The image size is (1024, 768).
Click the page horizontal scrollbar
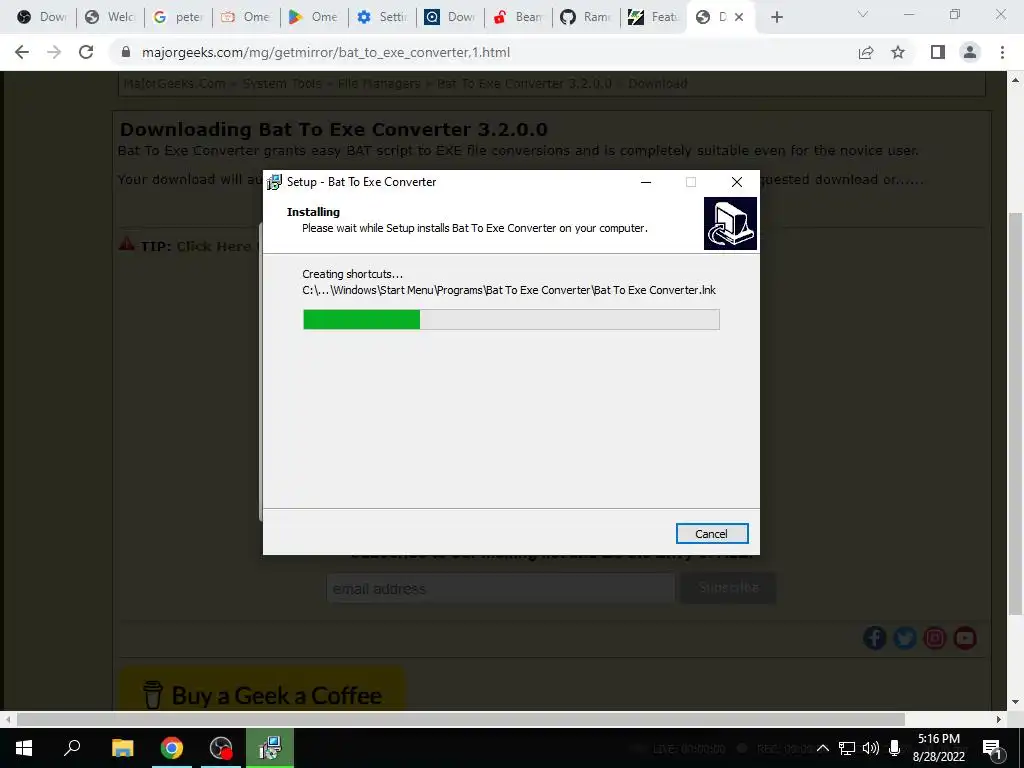point(460,719)
